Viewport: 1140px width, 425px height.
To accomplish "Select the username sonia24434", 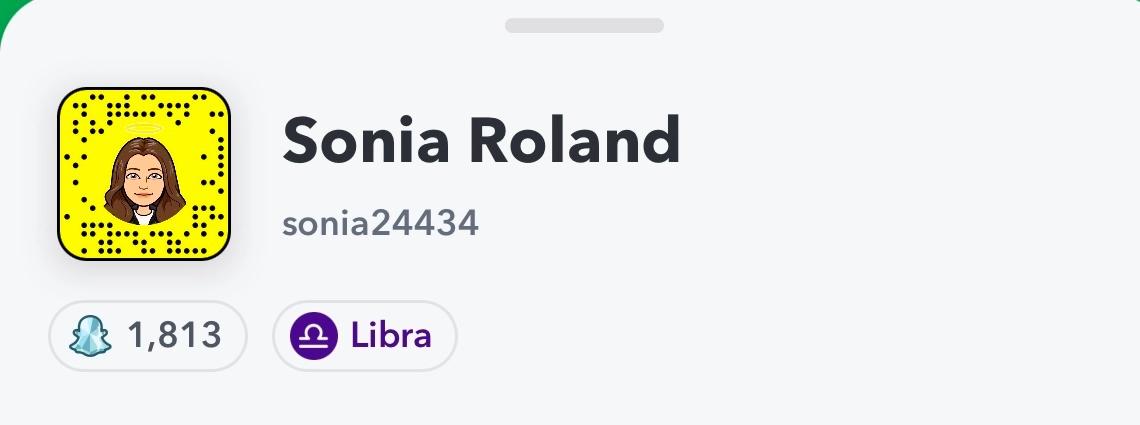I will 380,223.
